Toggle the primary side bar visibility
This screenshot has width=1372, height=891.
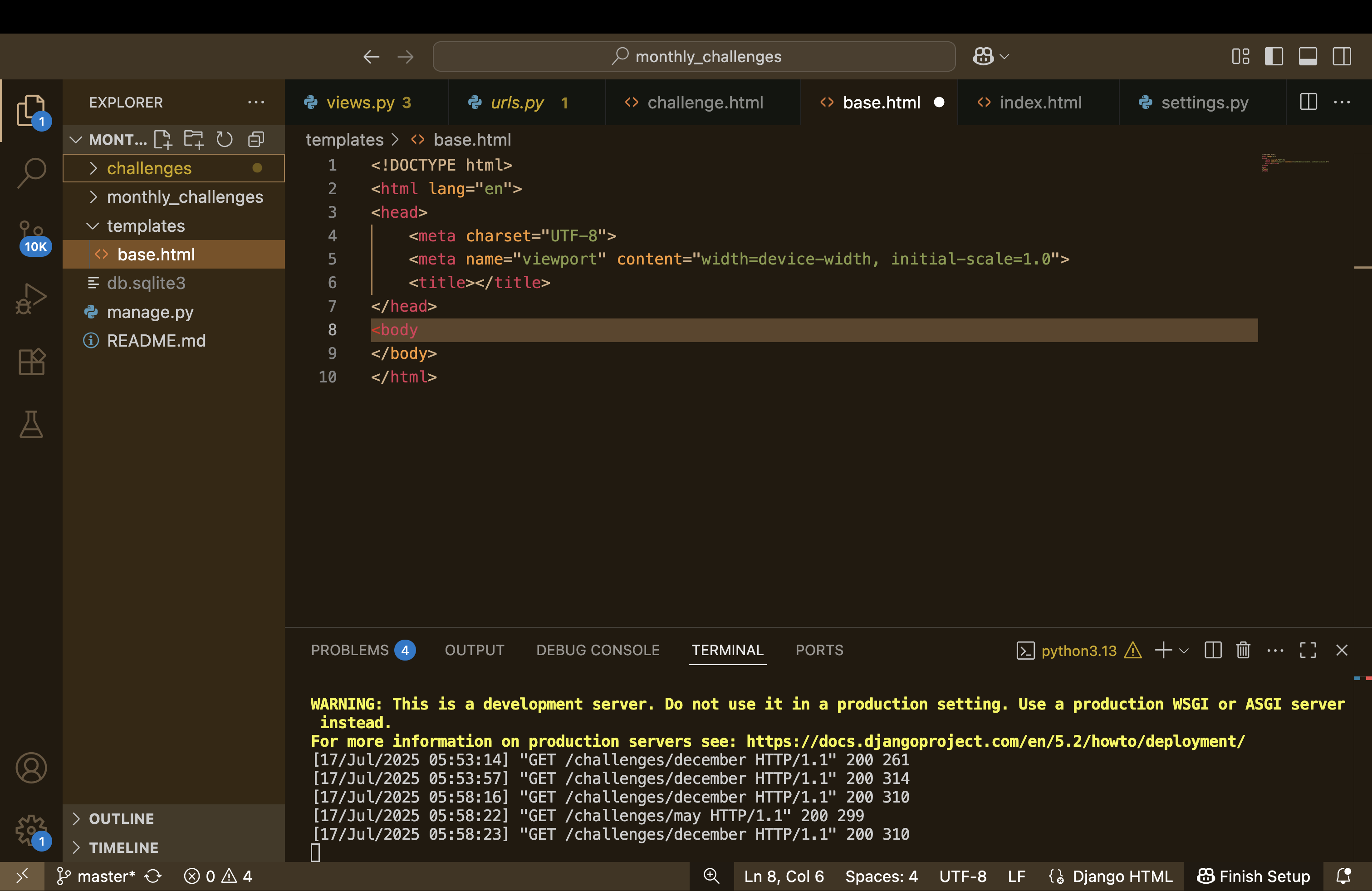click(1274, 56)
